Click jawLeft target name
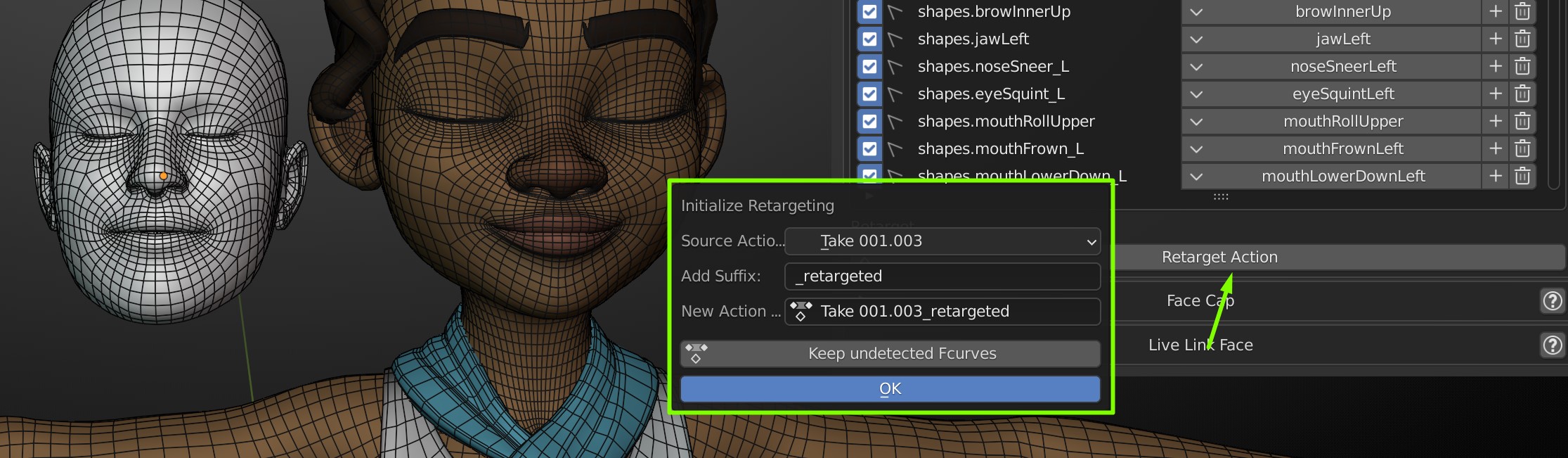This screenshot has width=1568, height=458. [1344, 39]
